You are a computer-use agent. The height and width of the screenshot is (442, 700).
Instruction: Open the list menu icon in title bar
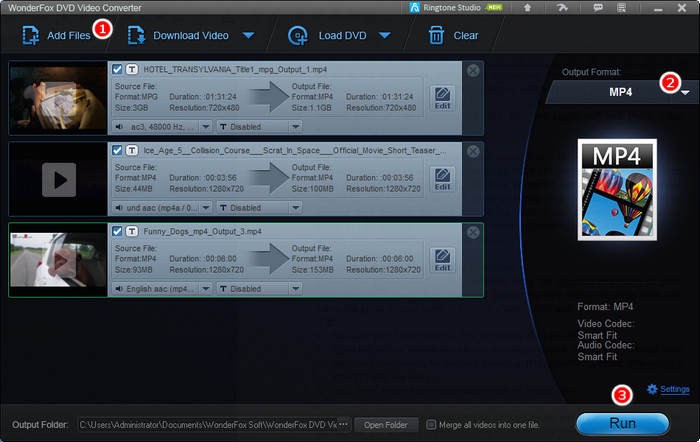coord(621,8)
